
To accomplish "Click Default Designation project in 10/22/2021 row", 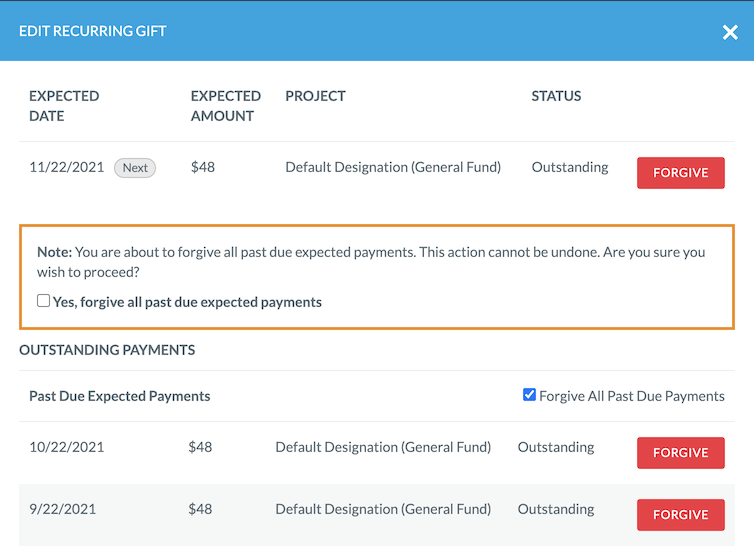I will (383, 447).
